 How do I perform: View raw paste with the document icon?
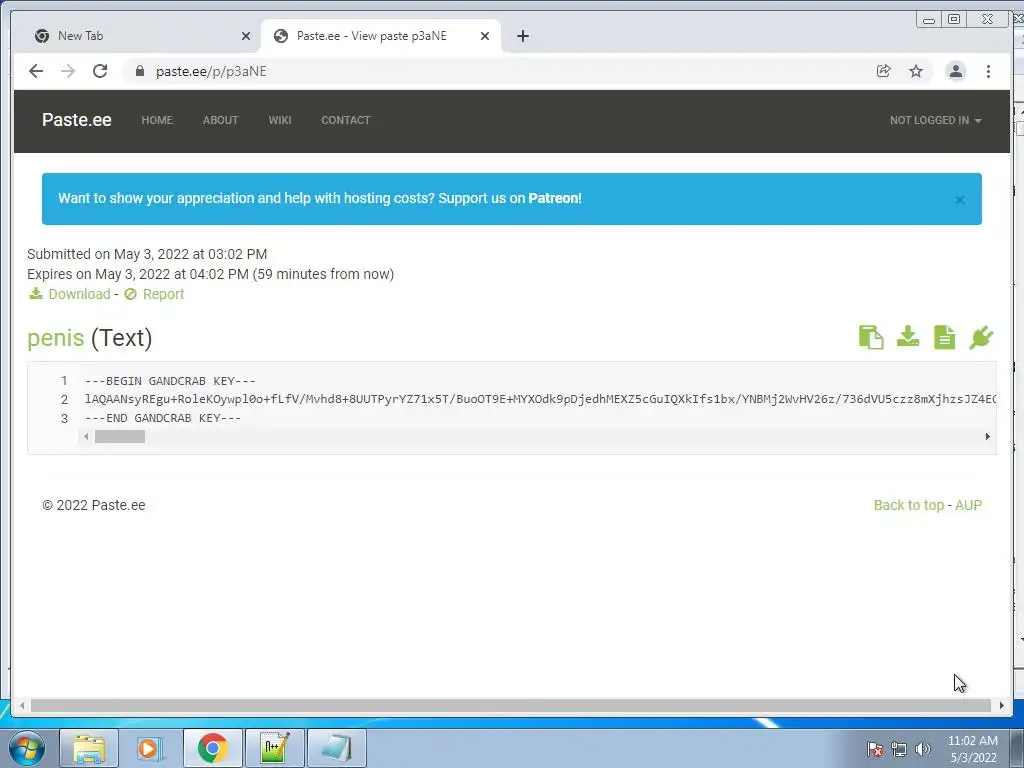(944, 338)
